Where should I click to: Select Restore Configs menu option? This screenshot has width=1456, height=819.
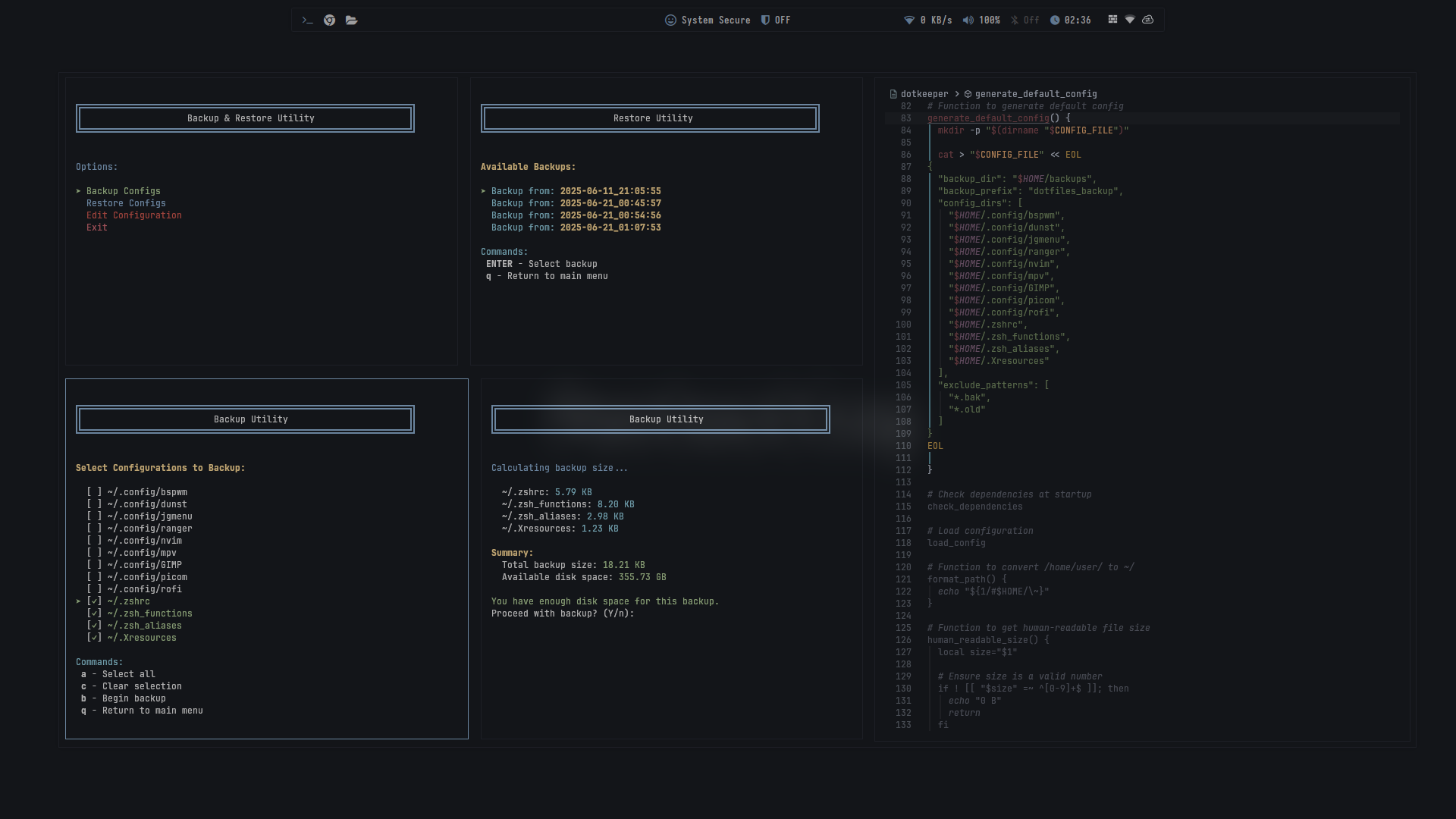coord(126,203)
